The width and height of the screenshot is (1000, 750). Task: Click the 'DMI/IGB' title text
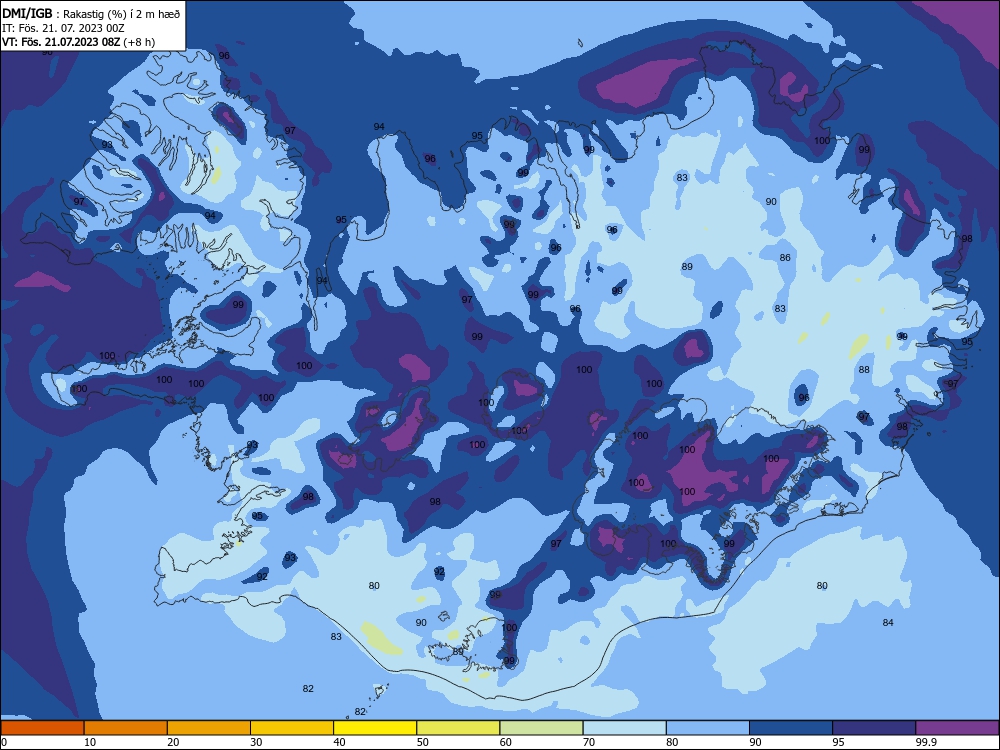[27, 13]
